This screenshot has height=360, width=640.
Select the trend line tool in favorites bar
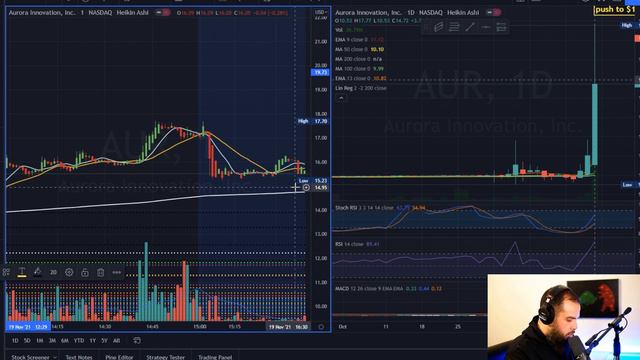pyautogui.click(x=470, y=27)
